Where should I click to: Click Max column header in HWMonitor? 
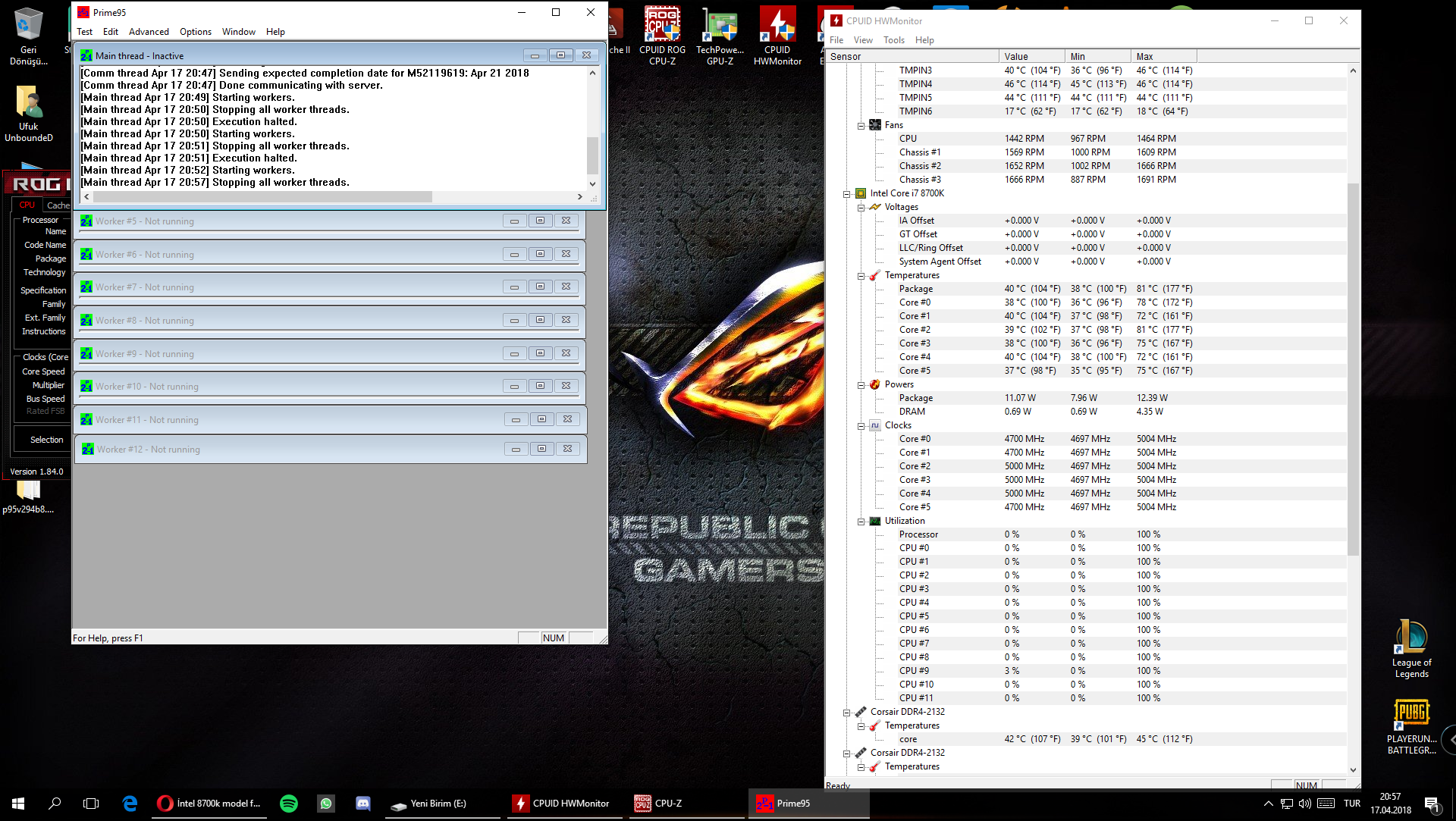(x=1163, y=57)
